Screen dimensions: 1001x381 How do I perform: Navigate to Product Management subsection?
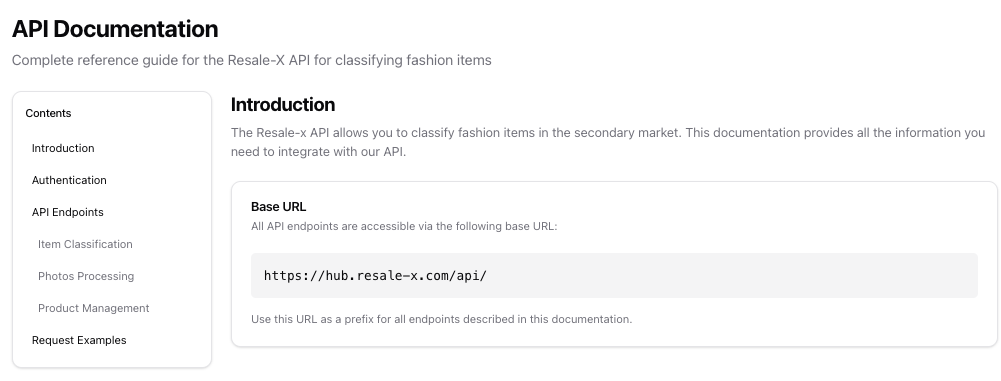[x=93, y=308]
